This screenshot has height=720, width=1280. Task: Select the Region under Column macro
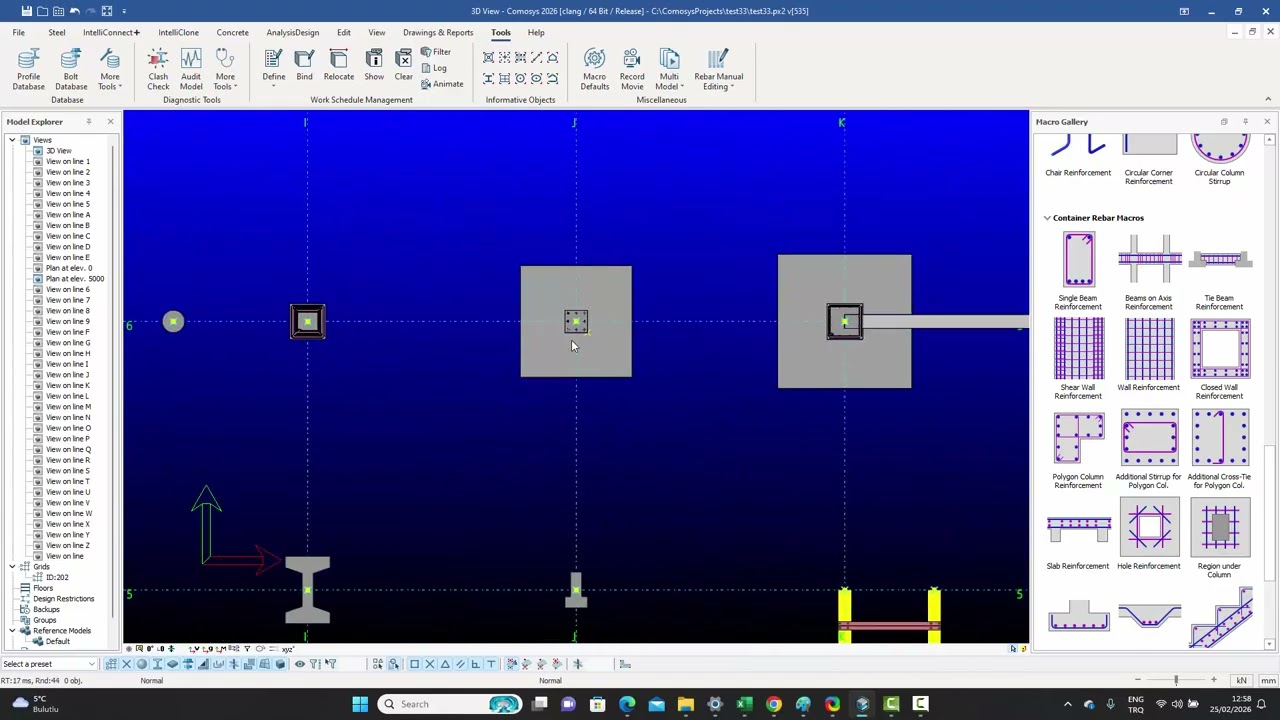(1219, 538)
